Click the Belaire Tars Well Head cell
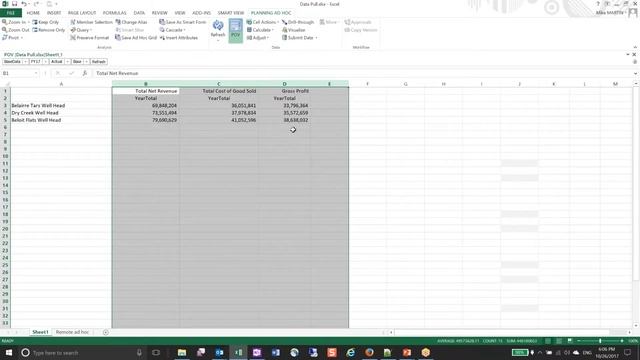The image size is (640, 360). click(61, 105)
